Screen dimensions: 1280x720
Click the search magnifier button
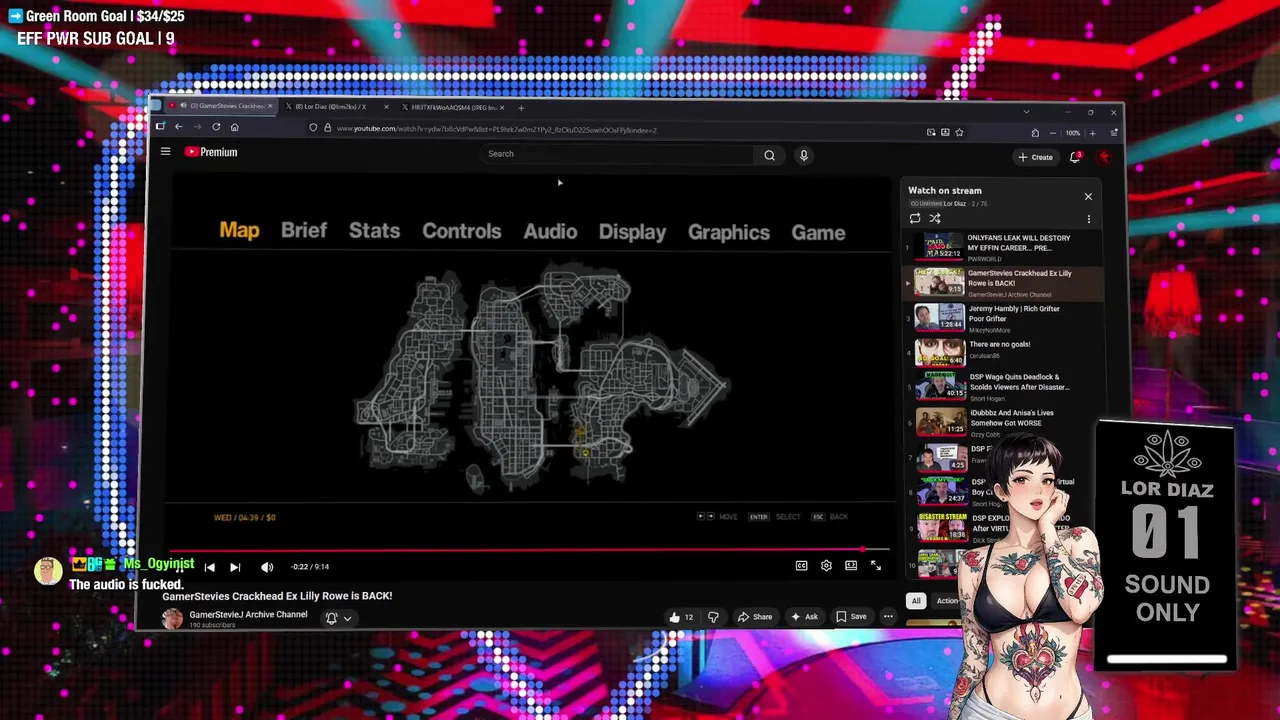(x=769, y=155)
